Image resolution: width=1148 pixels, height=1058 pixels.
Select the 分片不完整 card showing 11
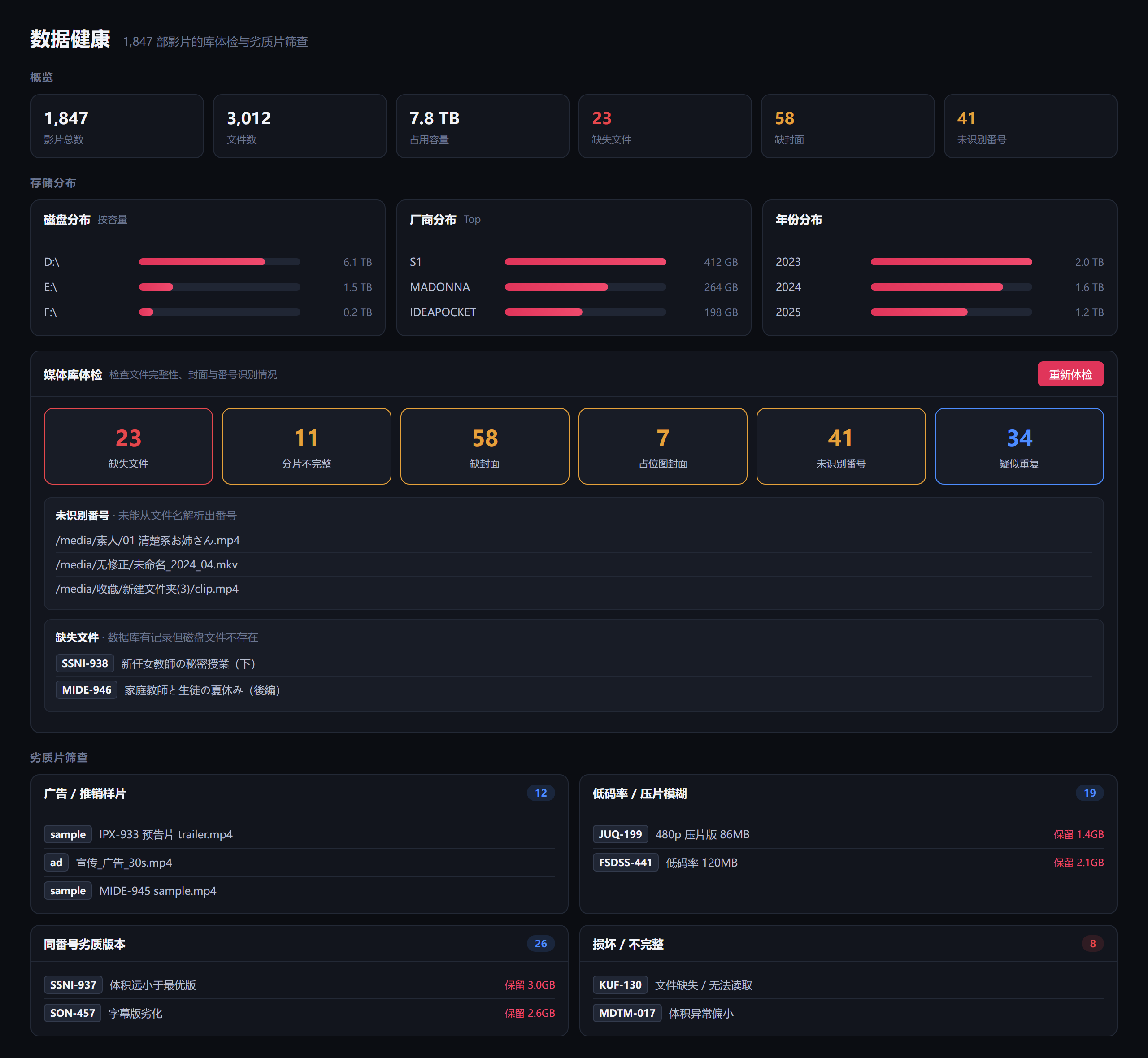click(306, 447)
